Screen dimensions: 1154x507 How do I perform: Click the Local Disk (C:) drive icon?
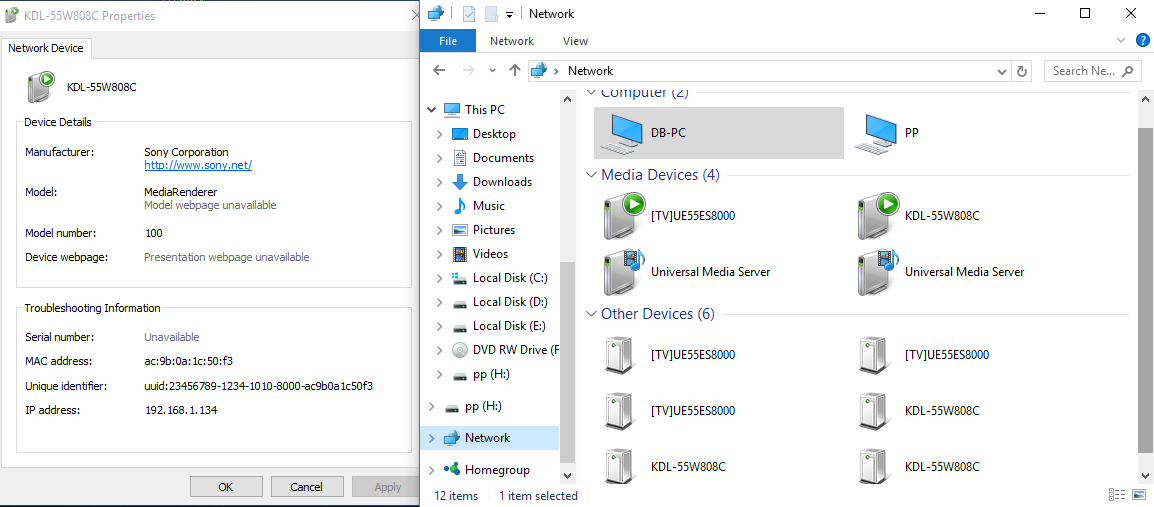pyautogui.click(x=460, y=278)
